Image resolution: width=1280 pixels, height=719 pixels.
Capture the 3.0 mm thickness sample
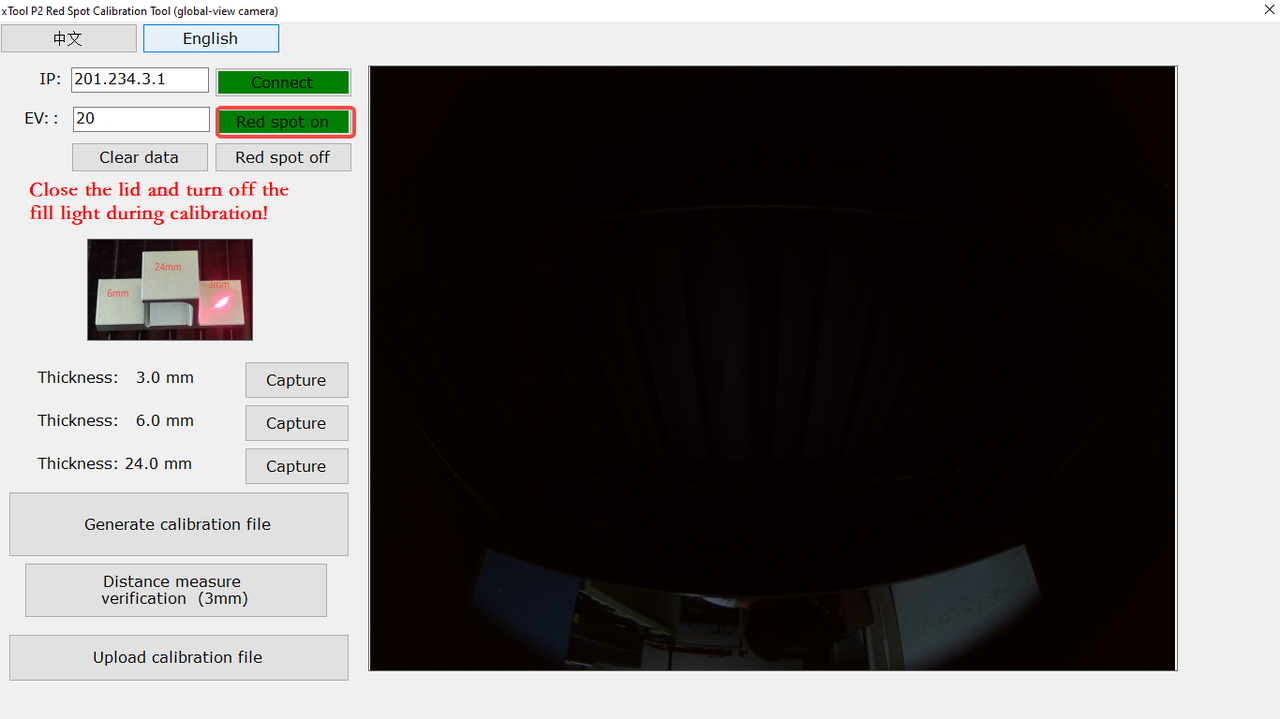[x=296, y=381]
